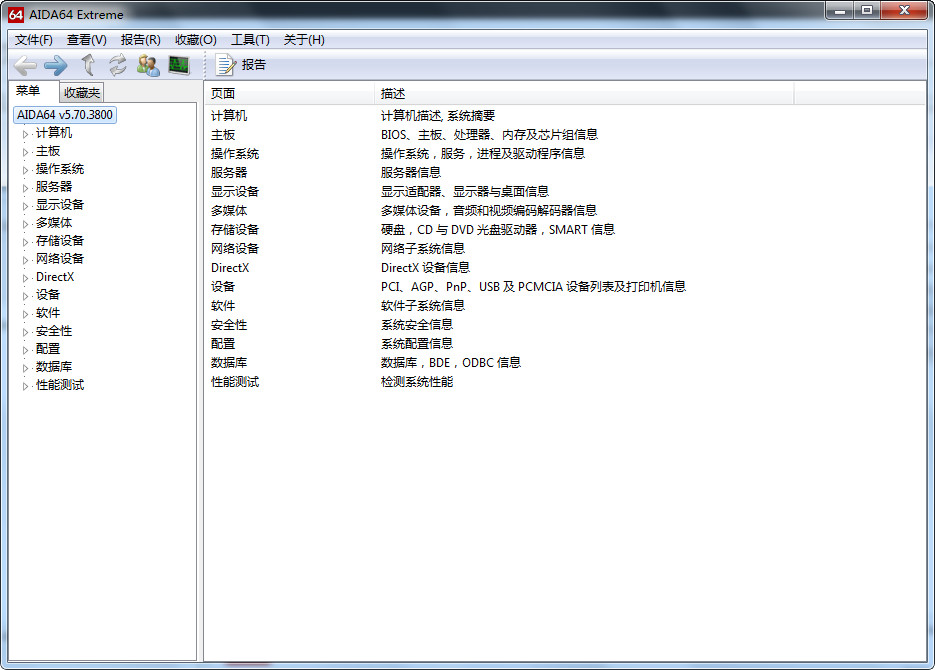Go back with the left arrow toolbar icon
The width and height of the screenshot is (935, 670).
[25, 65]
